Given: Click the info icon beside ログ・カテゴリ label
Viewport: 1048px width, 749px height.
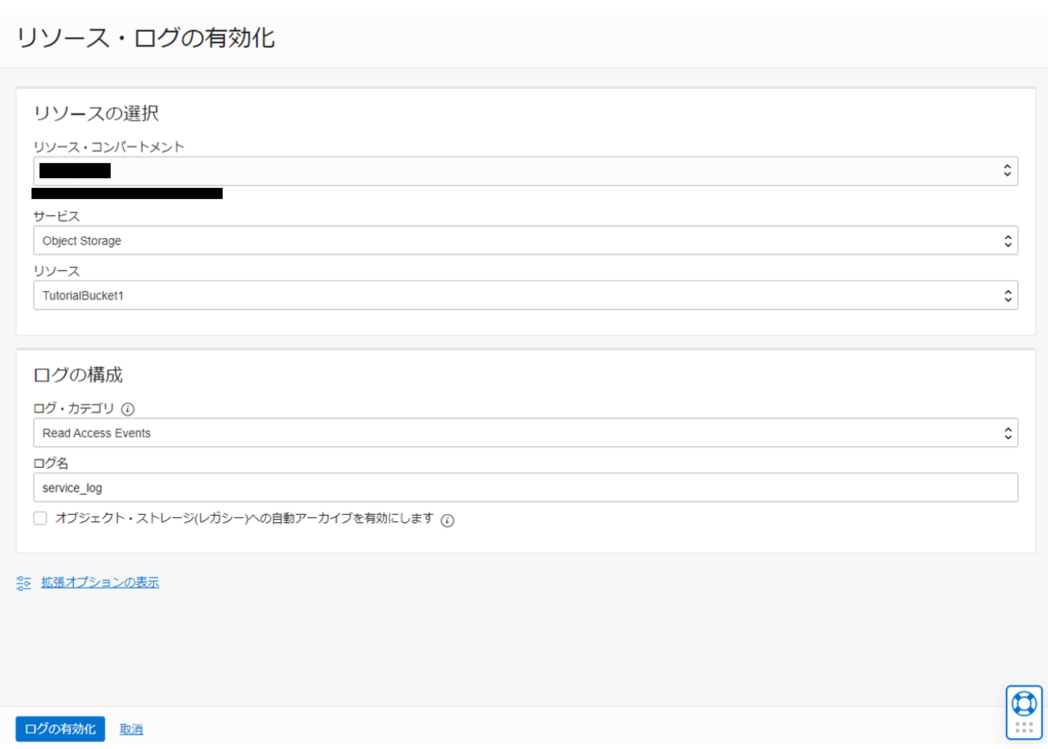Looking at the screenshot, I should (x=130, y=408).
